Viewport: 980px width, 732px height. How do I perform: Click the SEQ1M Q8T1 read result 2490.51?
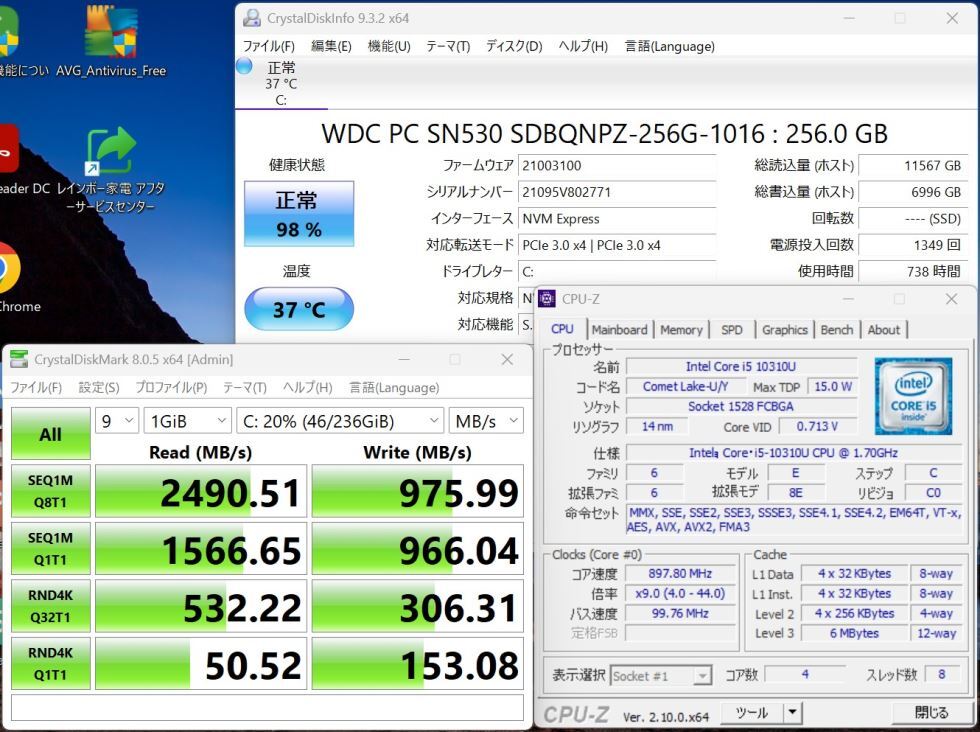(201, 491)
